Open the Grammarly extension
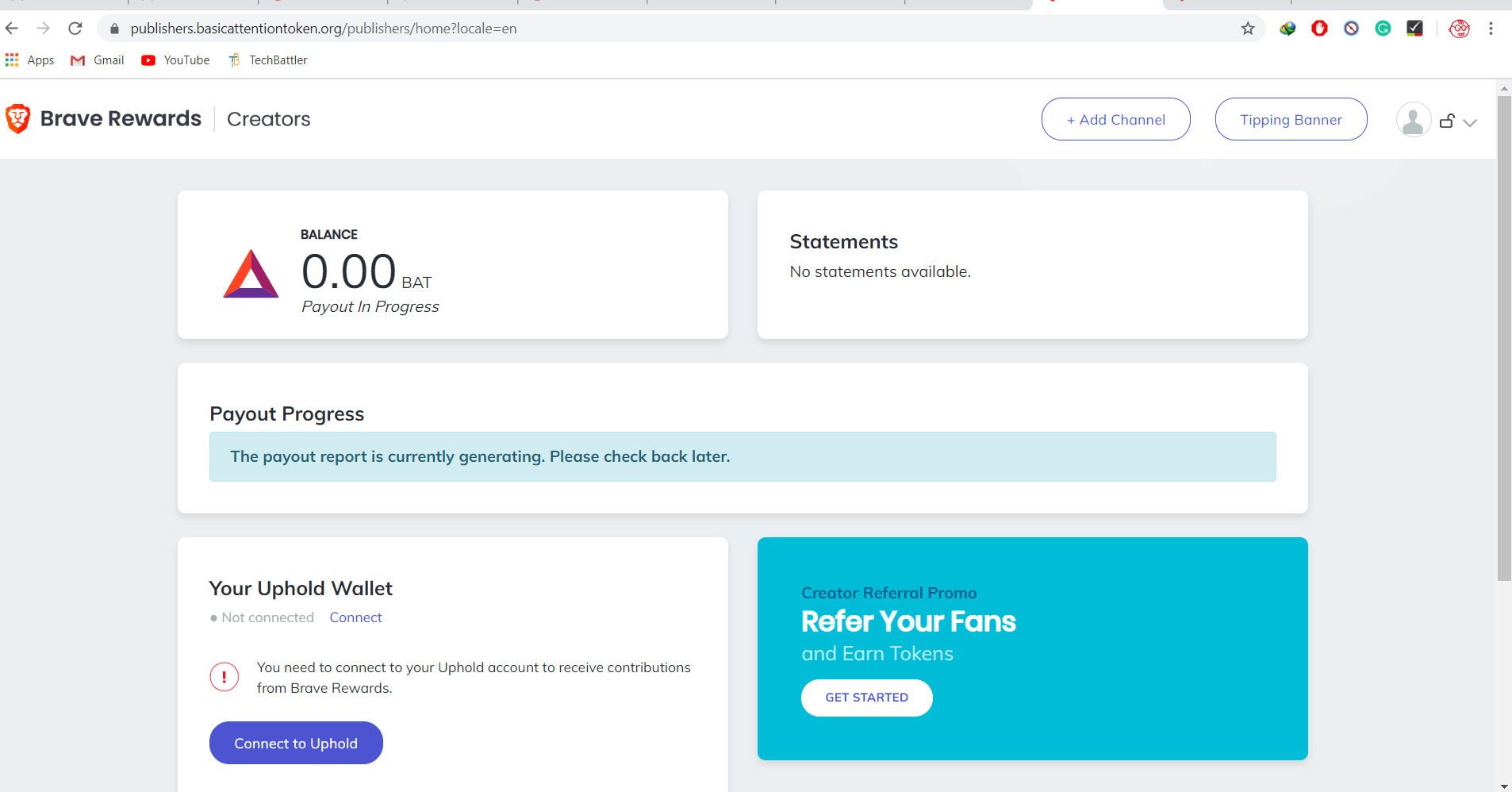The width and height of the screenshot is (1512, 792). pos(1383,29)
